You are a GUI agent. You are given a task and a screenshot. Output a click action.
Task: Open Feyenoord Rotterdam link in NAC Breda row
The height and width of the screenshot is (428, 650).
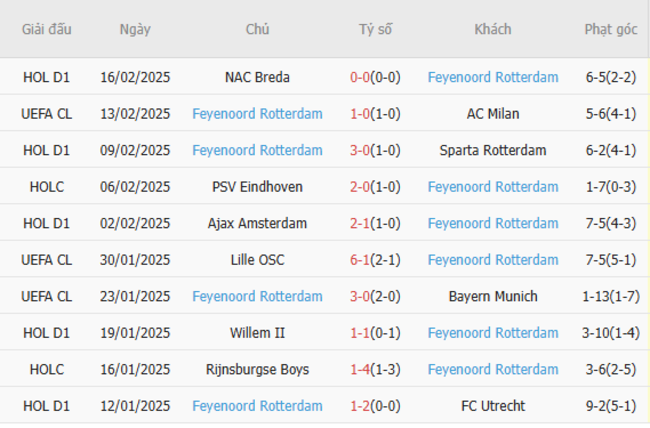point(493,77)
